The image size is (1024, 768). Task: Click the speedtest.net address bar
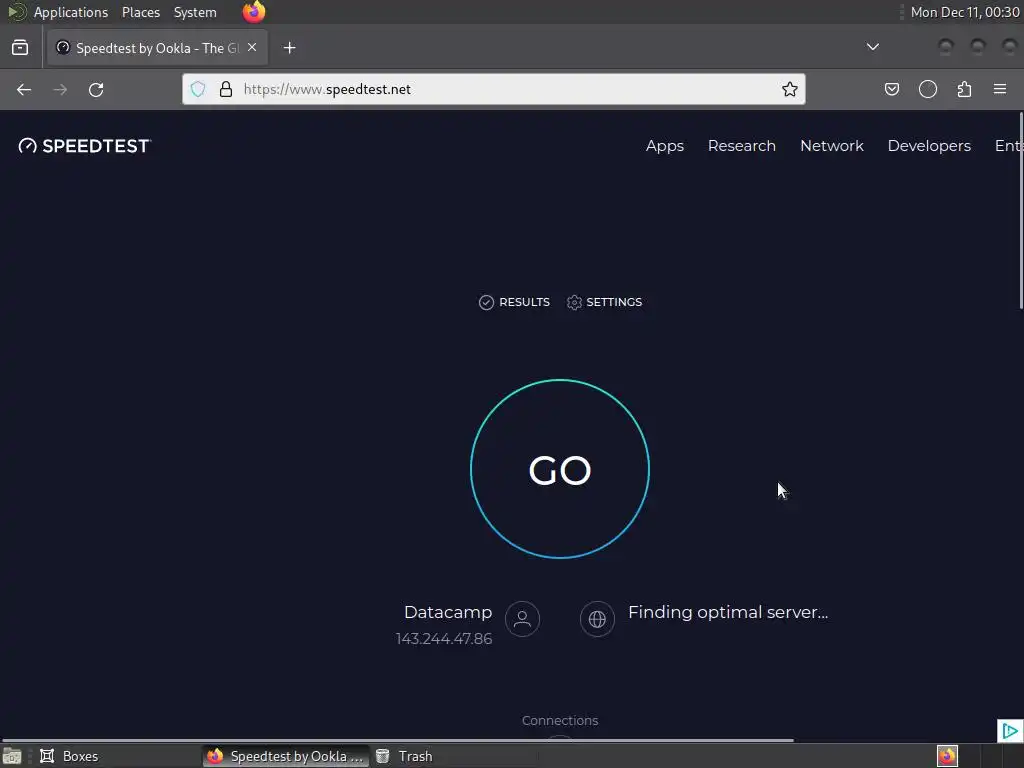(x=494, y=89)
